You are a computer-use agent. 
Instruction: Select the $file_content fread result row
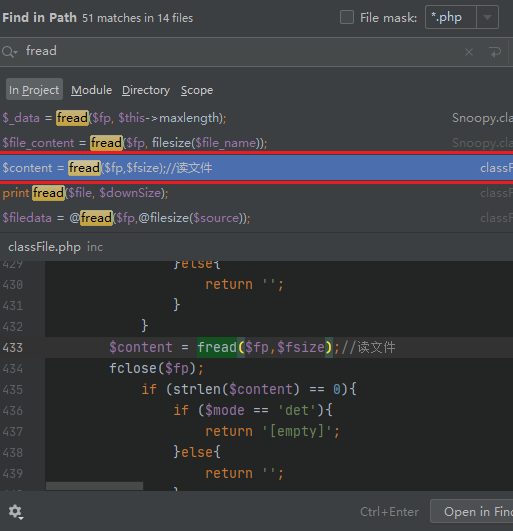pos(256,143)
